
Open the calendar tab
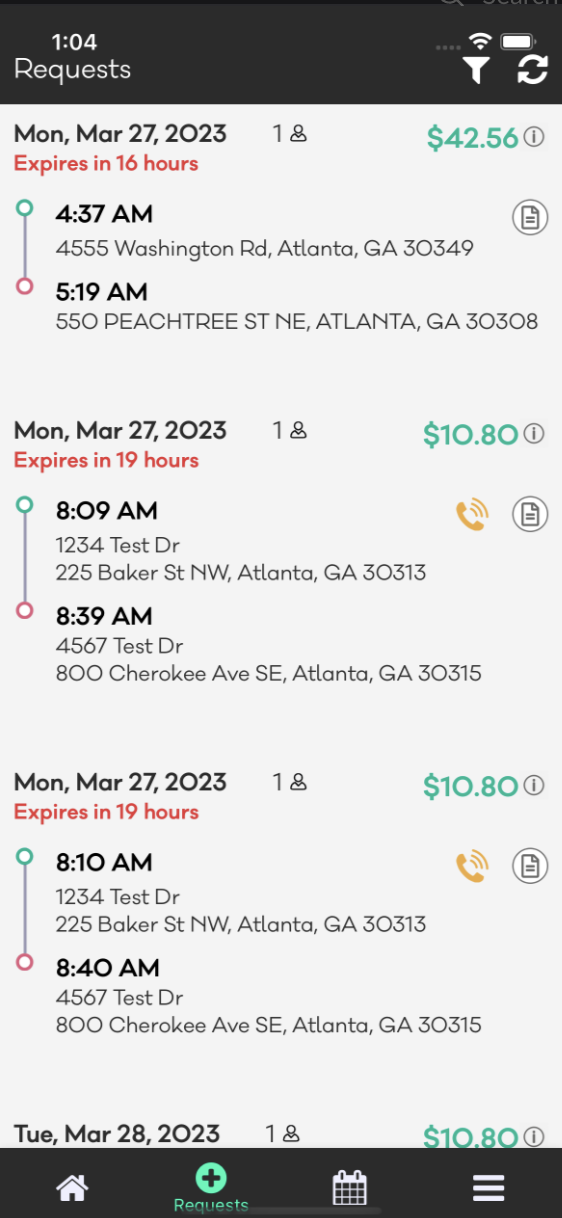[349, 1188]
